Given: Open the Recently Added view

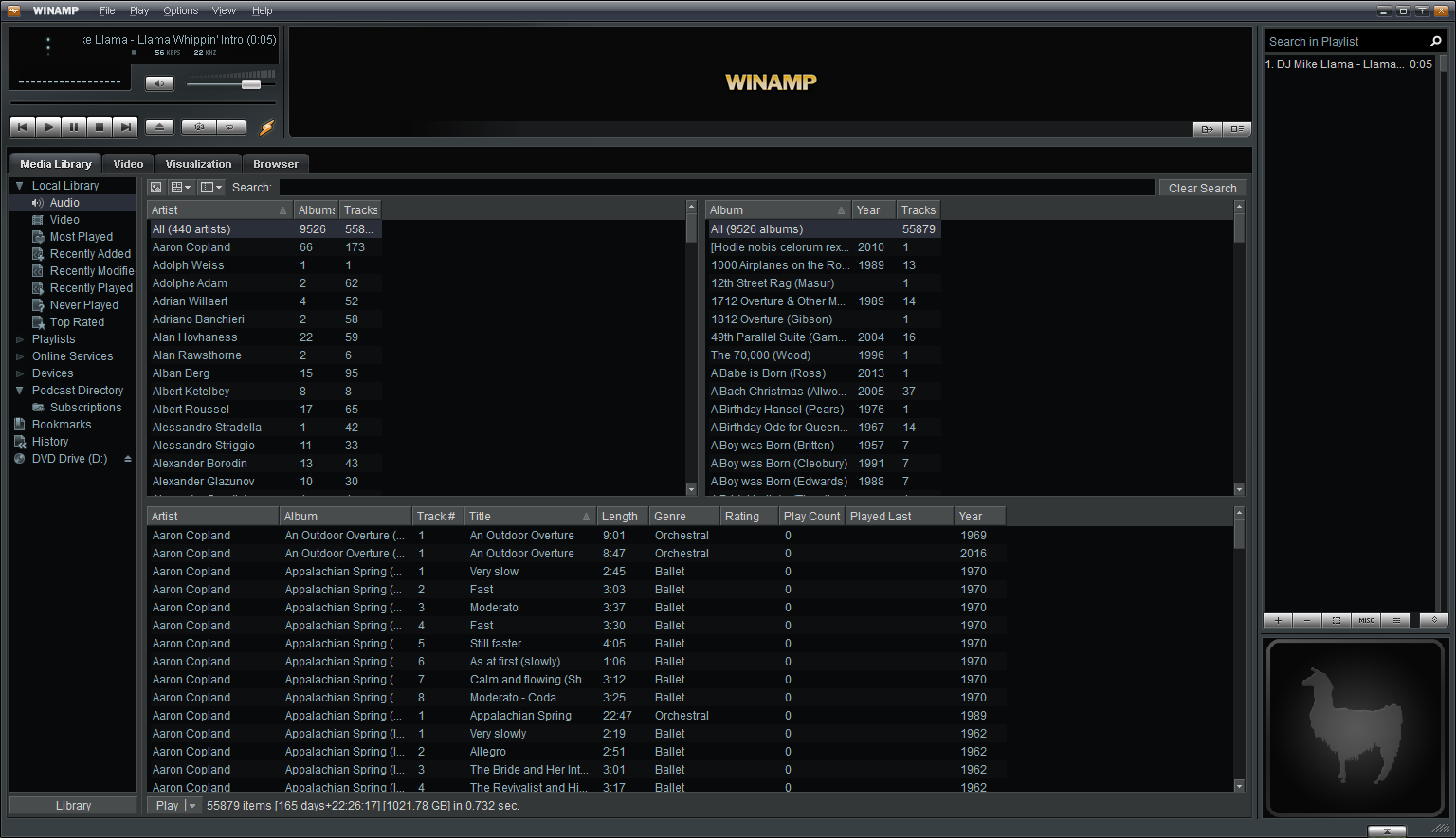Looking at the screenshot, I should coord(90,254).
